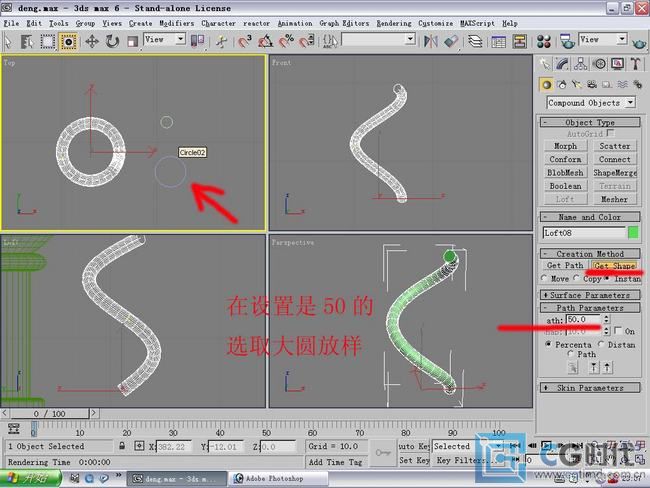Screen dimensions: 650x488
Task: Open the Modify panel tab
Action: point(565,64)
